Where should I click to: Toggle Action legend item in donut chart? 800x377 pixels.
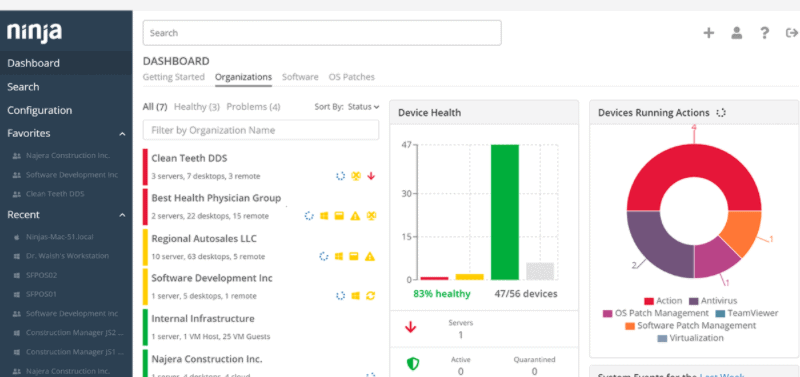[663, 301]
